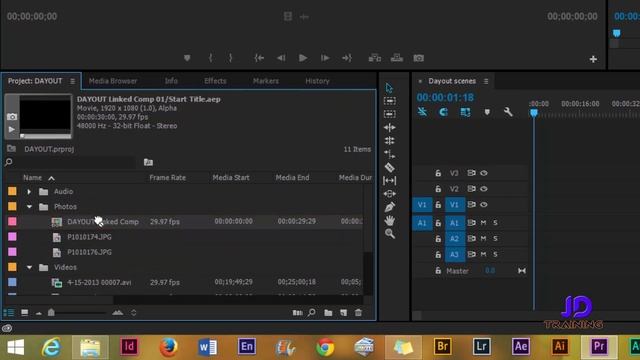Screen dimensions: 640x360
Task: Switch to the Effects tab
Action: click(215, 81)
